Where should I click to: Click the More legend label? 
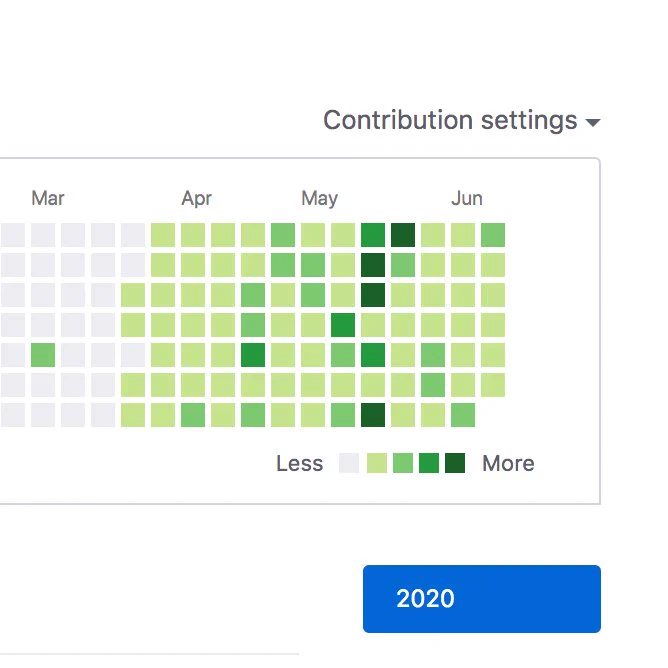click(508, 464)
